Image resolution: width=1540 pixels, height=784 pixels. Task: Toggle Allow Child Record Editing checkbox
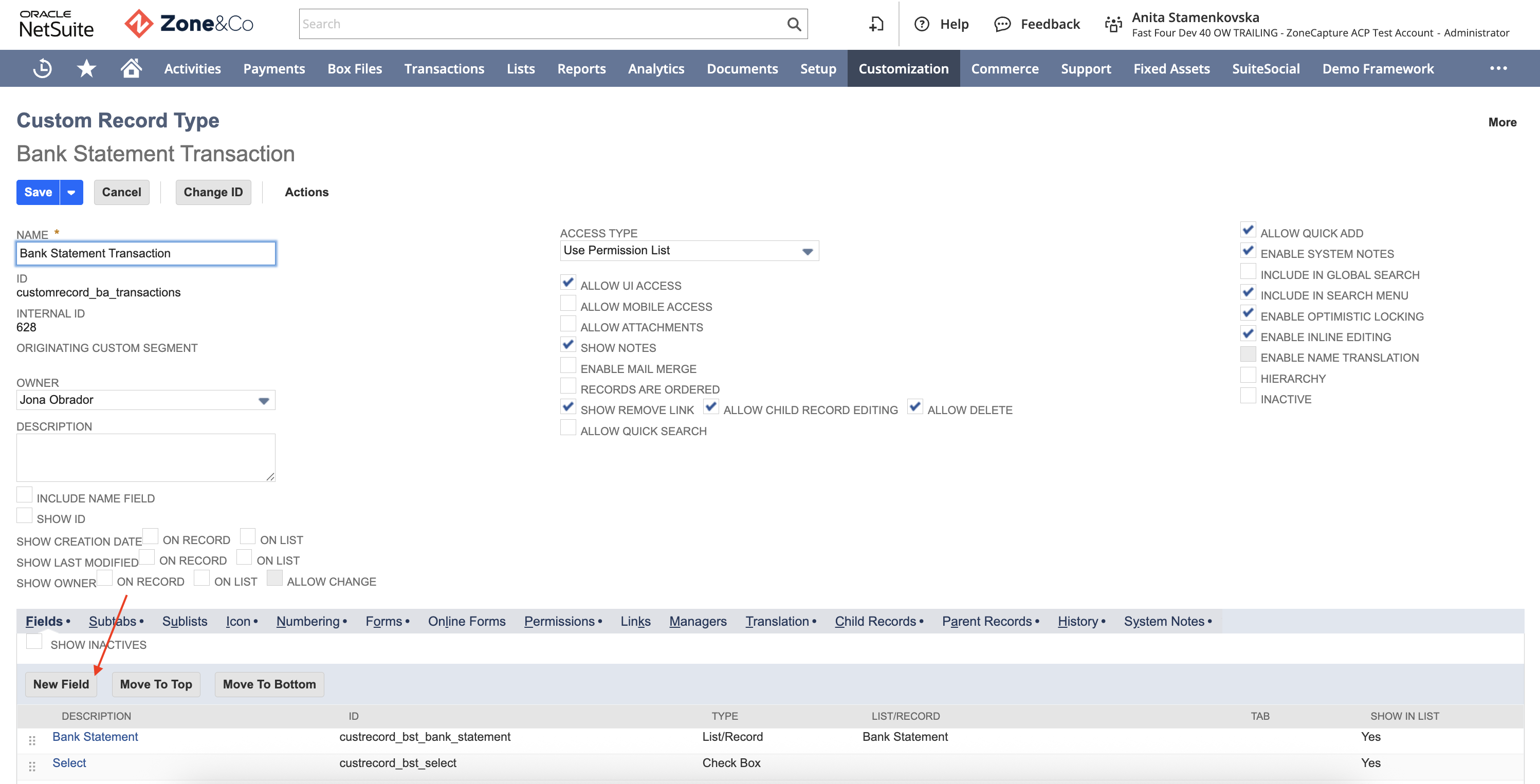711,407
